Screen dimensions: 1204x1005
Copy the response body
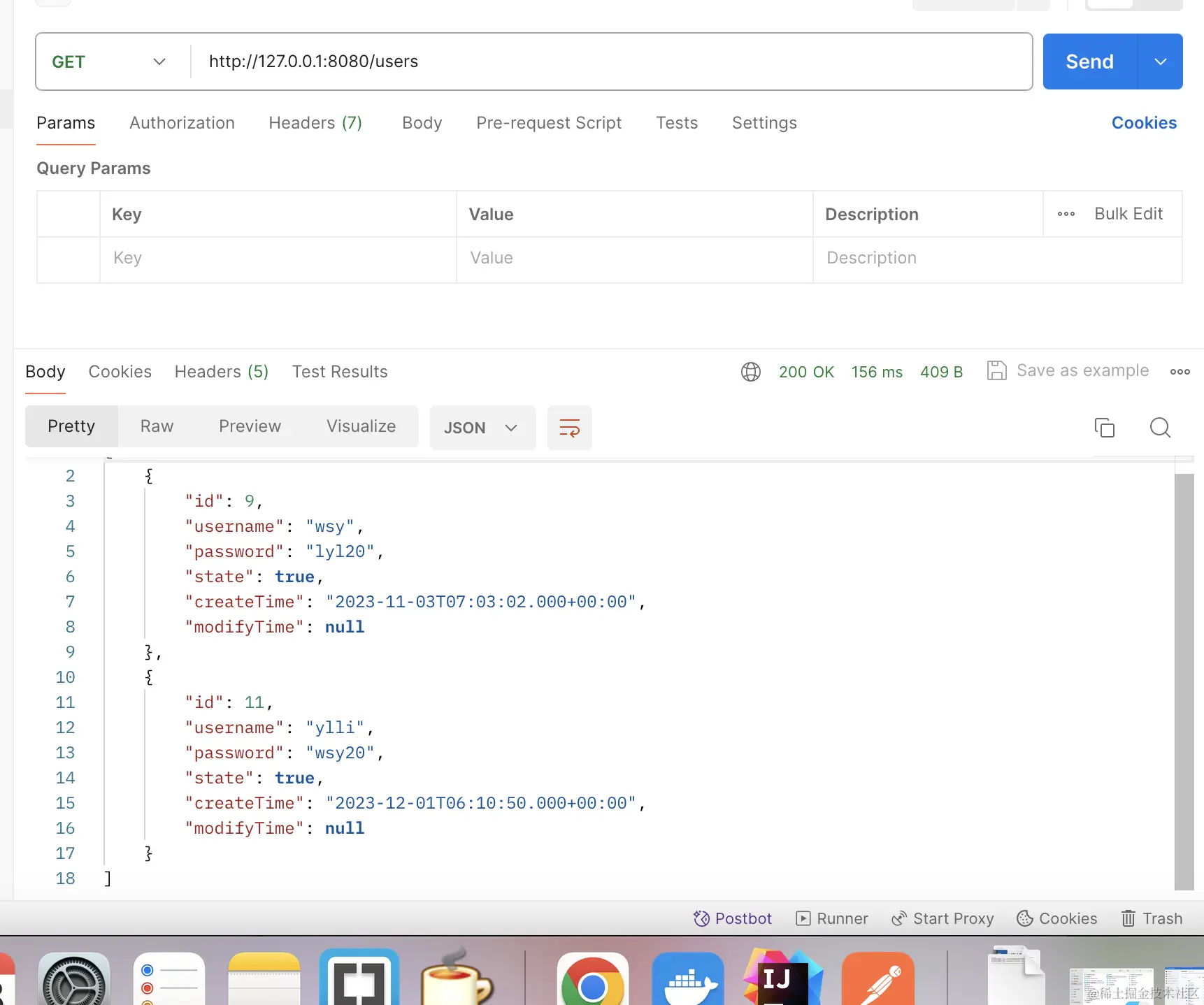tap(1105, 427)
